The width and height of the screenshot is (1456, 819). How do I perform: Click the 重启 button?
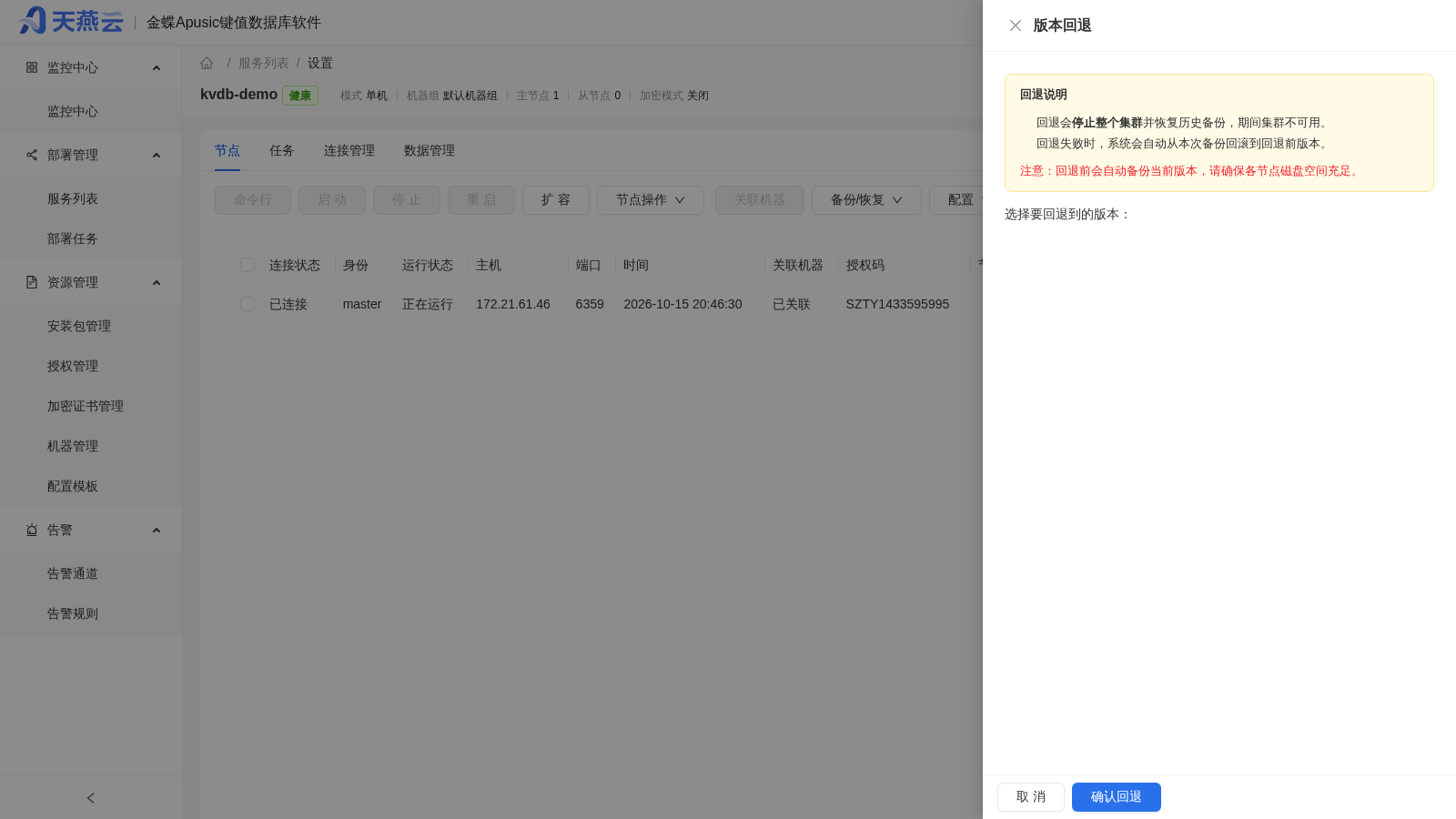[481, 200]
